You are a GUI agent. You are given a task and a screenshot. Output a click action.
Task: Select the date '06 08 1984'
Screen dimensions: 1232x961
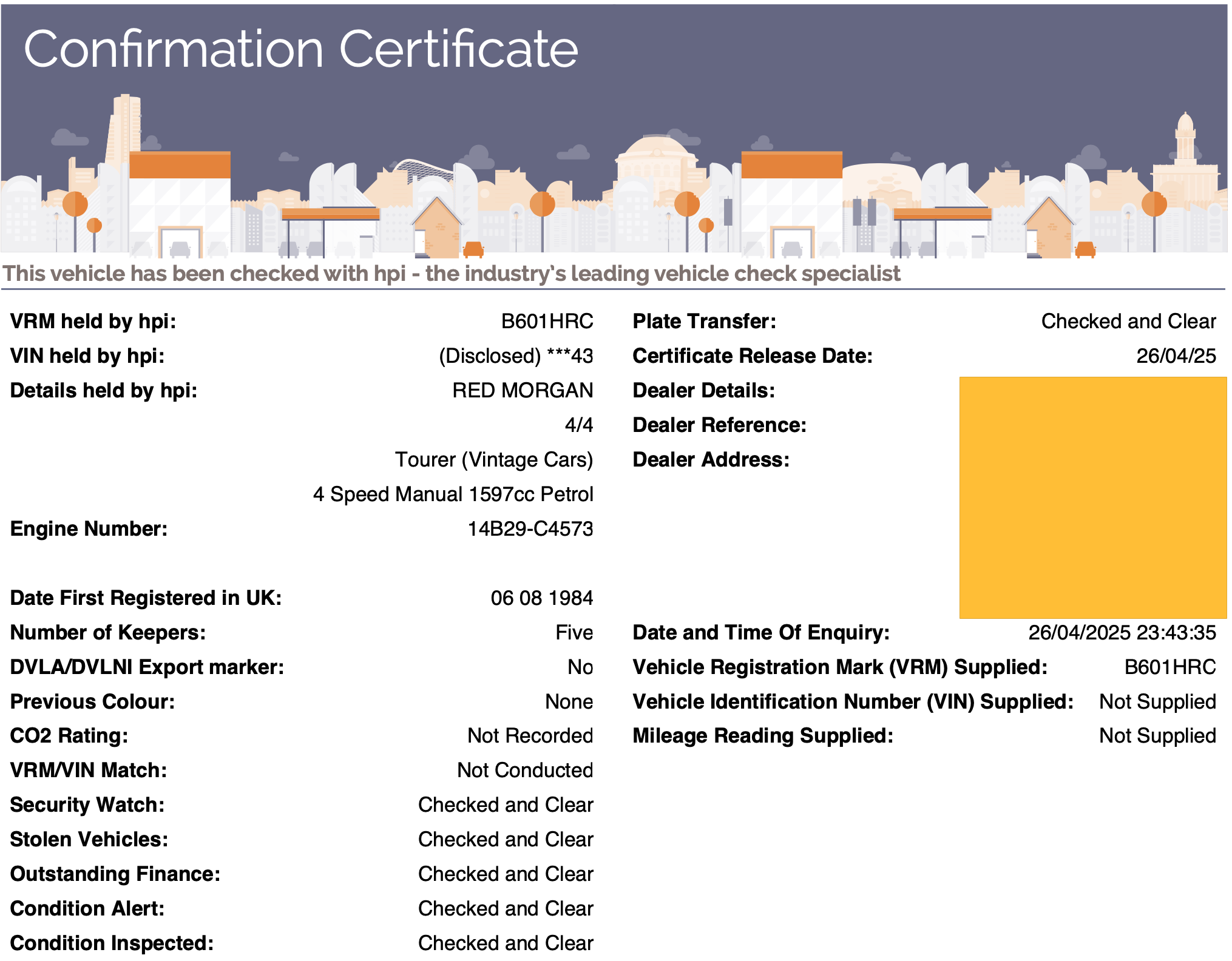pos(541,598)
